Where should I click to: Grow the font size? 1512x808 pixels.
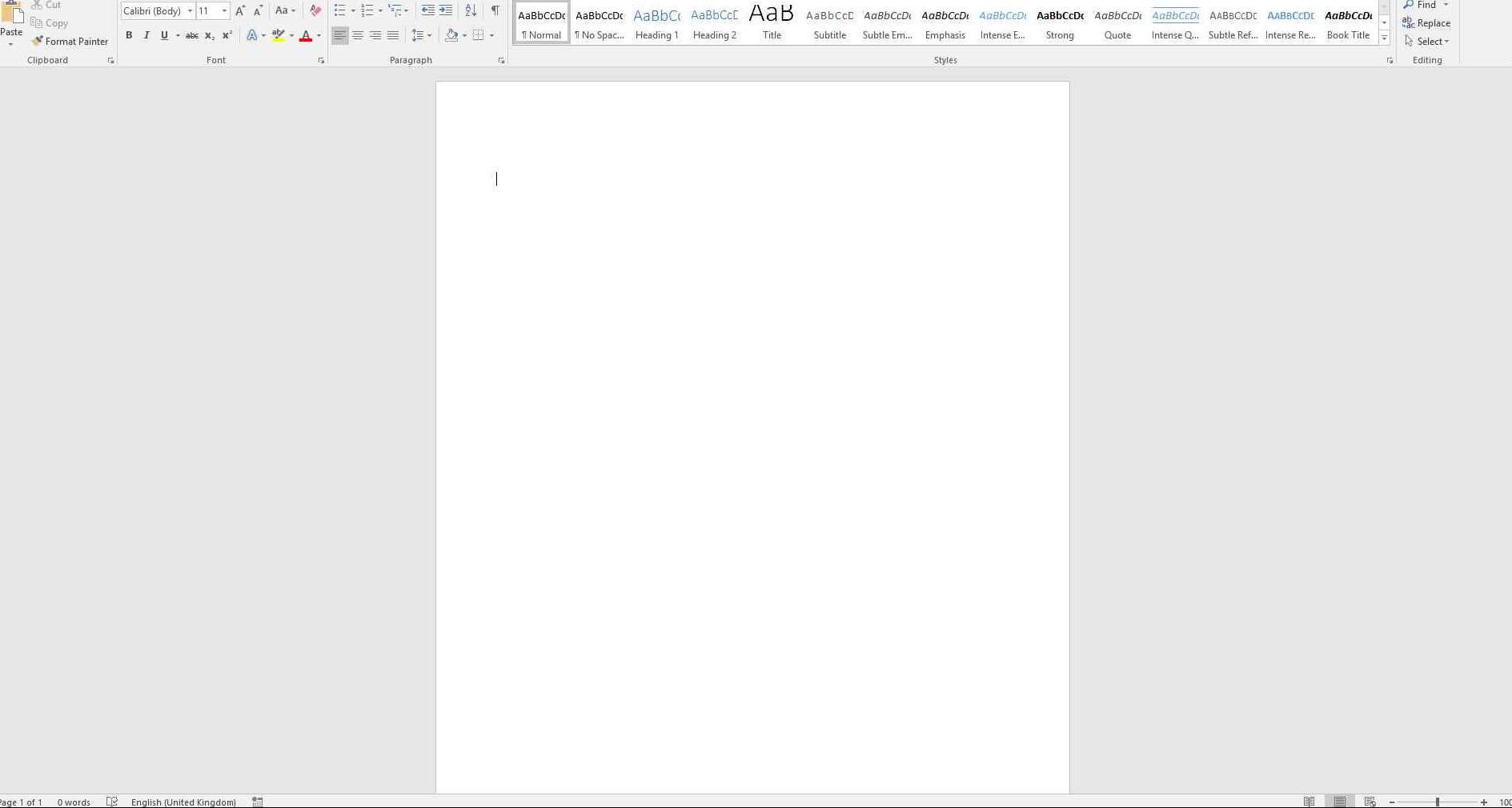(240, 10)
